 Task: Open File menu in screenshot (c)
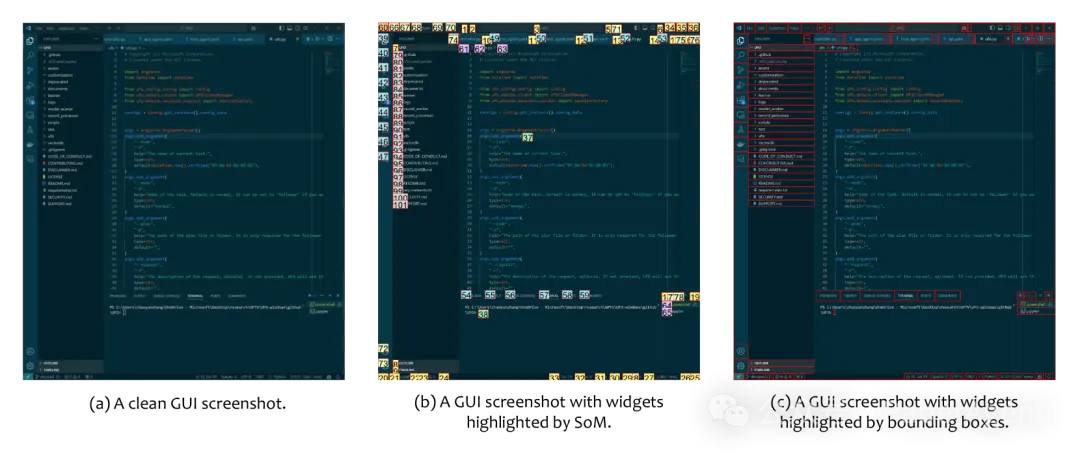pyautogui.click(x=750, y=28)
